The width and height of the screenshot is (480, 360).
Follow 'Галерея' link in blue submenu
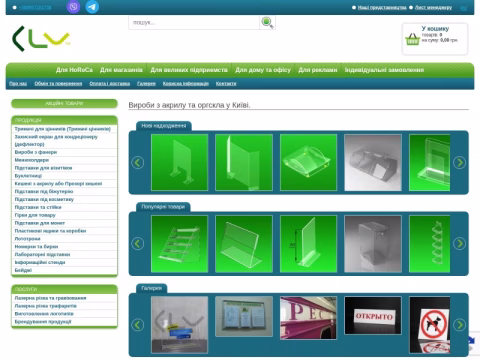[146, 84]
